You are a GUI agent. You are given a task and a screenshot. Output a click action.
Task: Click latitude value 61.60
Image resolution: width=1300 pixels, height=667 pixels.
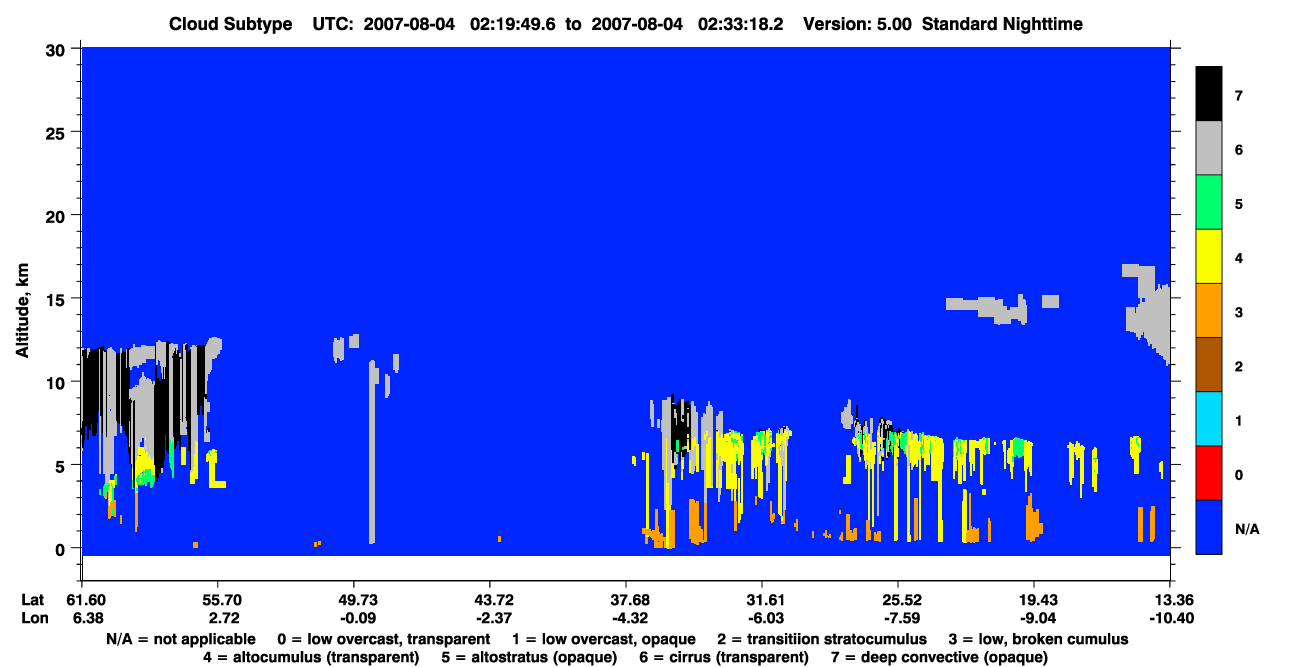coord(85,600)
